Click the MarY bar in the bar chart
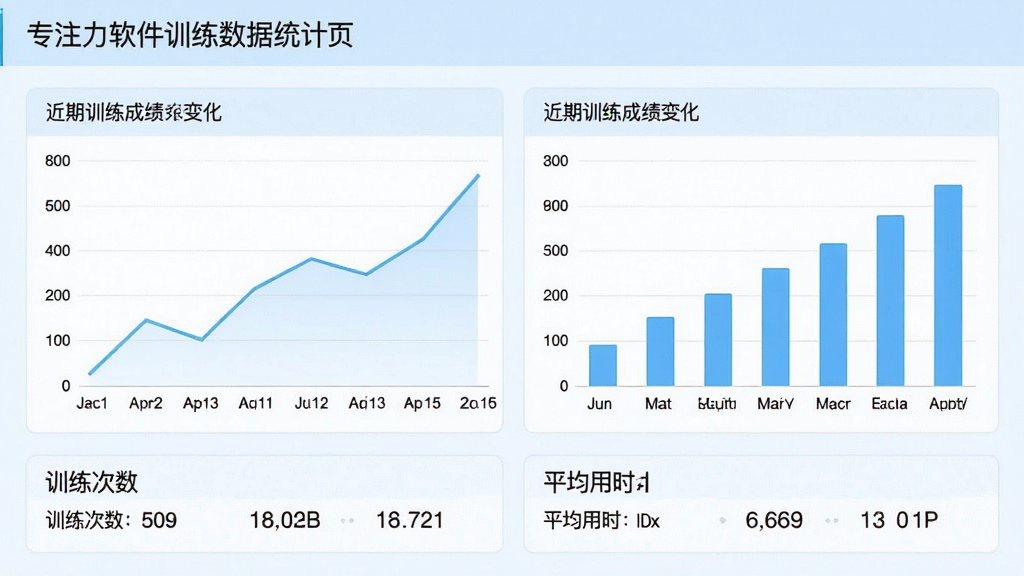The image size is (1024, 576). click(775, 327)
